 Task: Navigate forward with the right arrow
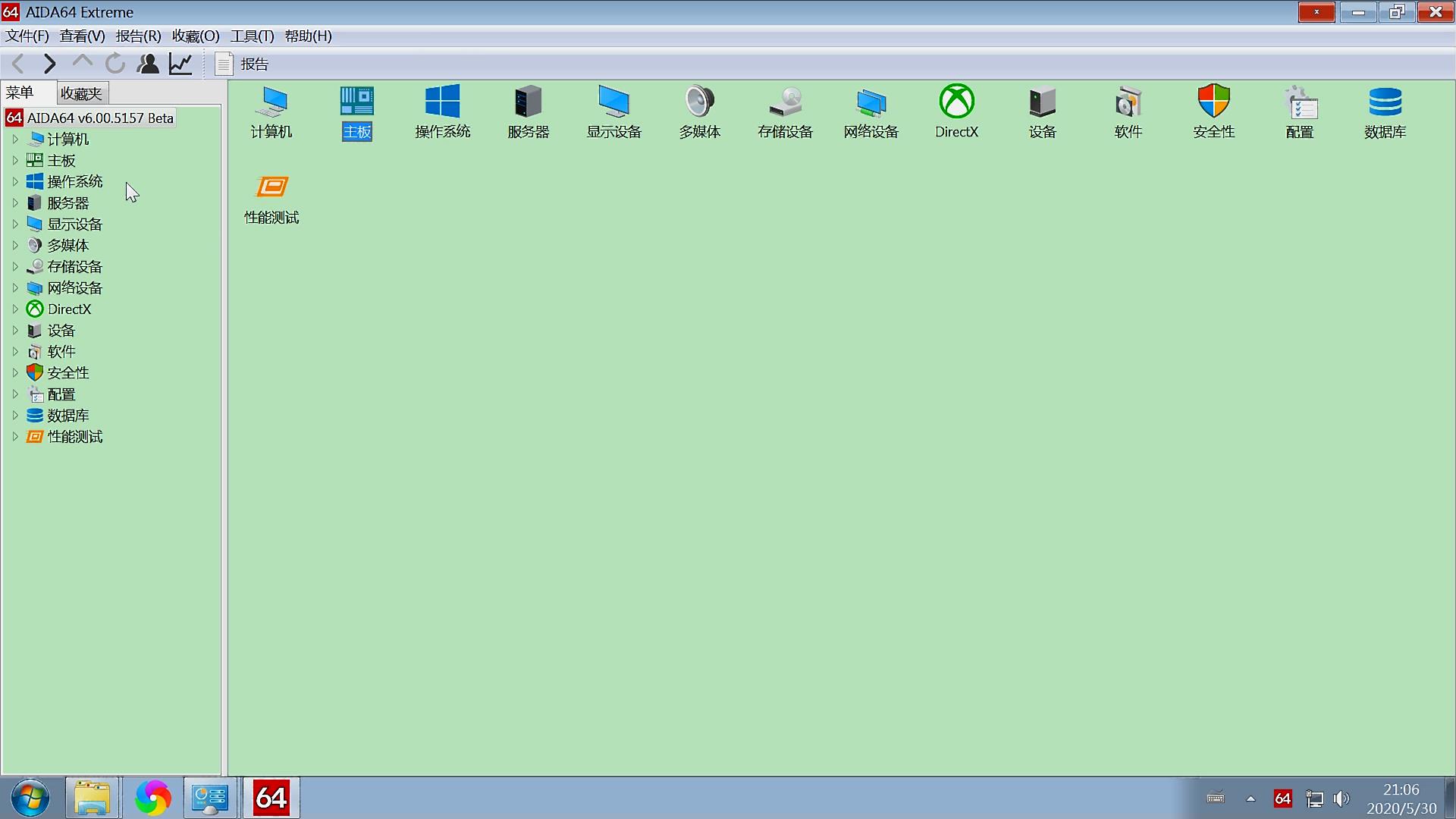[50, 64]
